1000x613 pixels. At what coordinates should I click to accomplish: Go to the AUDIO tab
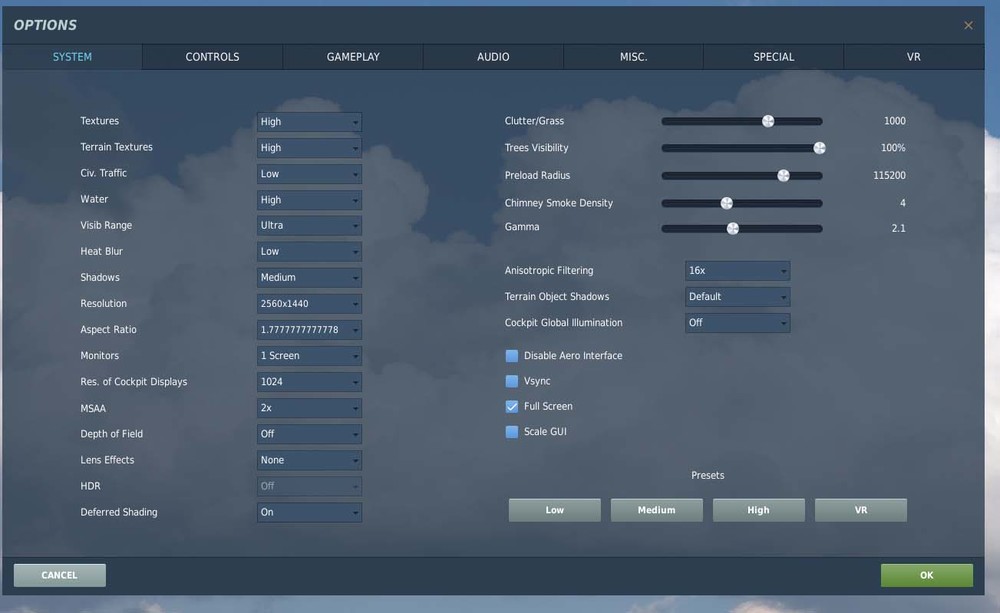click(x=493, y=57)
